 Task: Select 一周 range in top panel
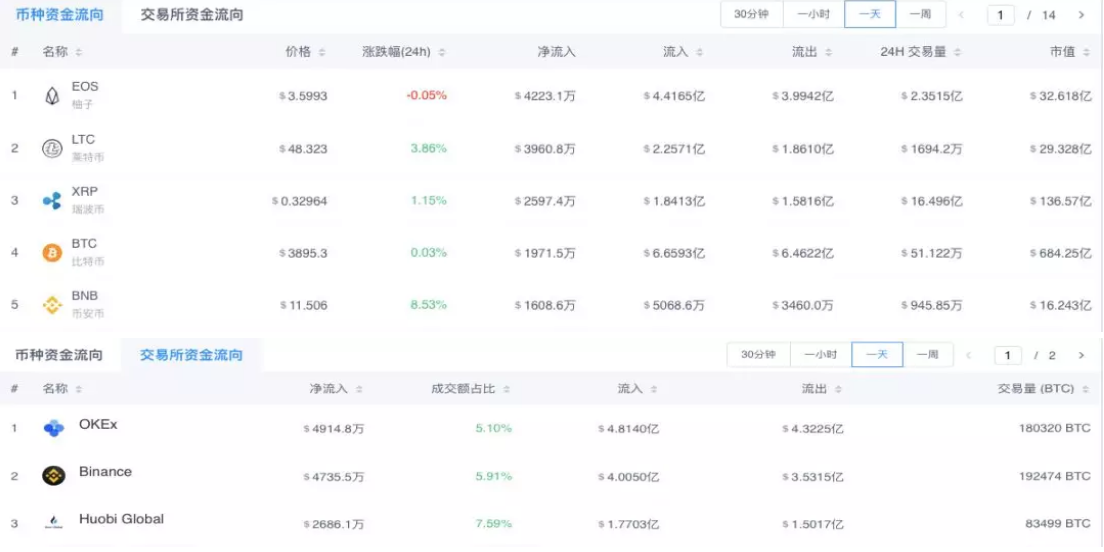click(921, 14)
